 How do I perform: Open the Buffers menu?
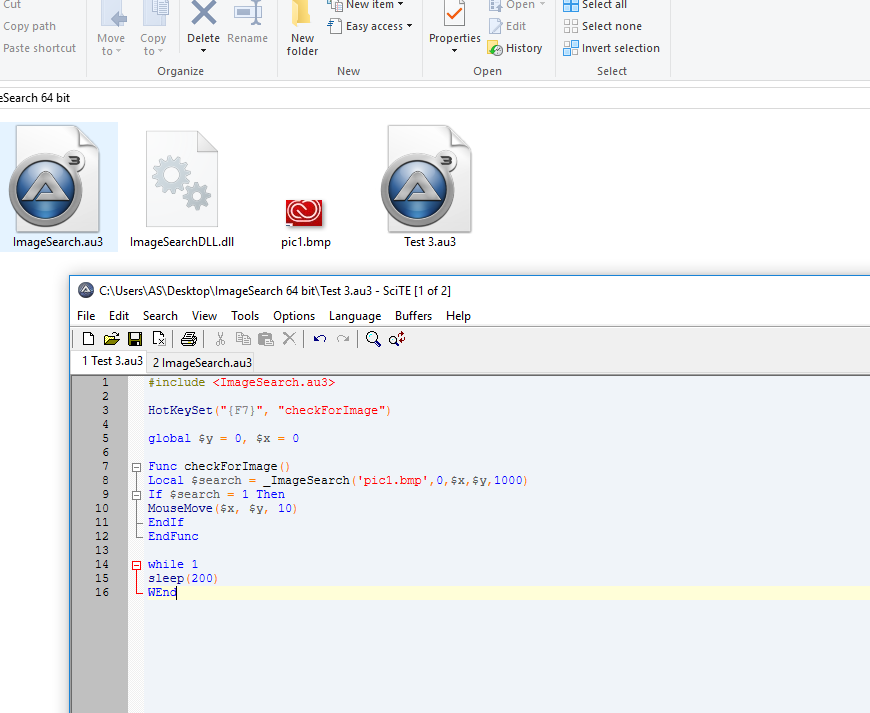click(x=413, y=316)
